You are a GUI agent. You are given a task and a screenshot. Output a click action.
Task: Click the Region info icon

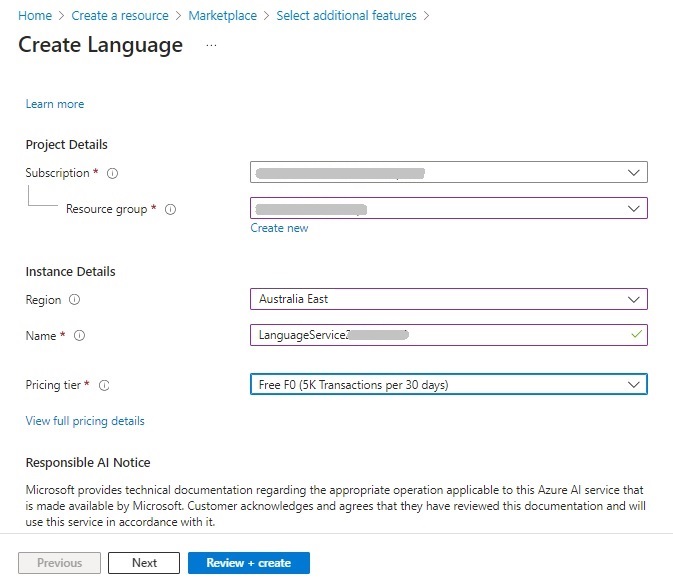[75, 300]
